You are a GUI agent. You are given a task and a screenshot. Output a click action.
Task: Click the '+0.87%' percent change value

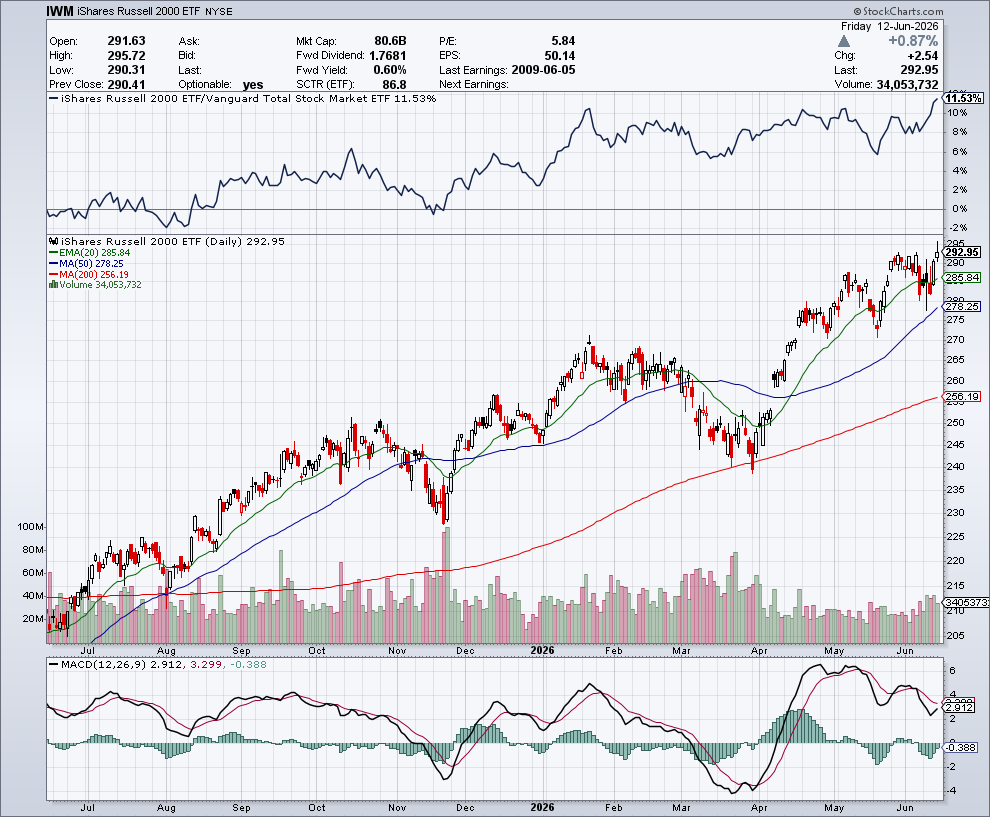pyautogui.click(x=913, y=41)
